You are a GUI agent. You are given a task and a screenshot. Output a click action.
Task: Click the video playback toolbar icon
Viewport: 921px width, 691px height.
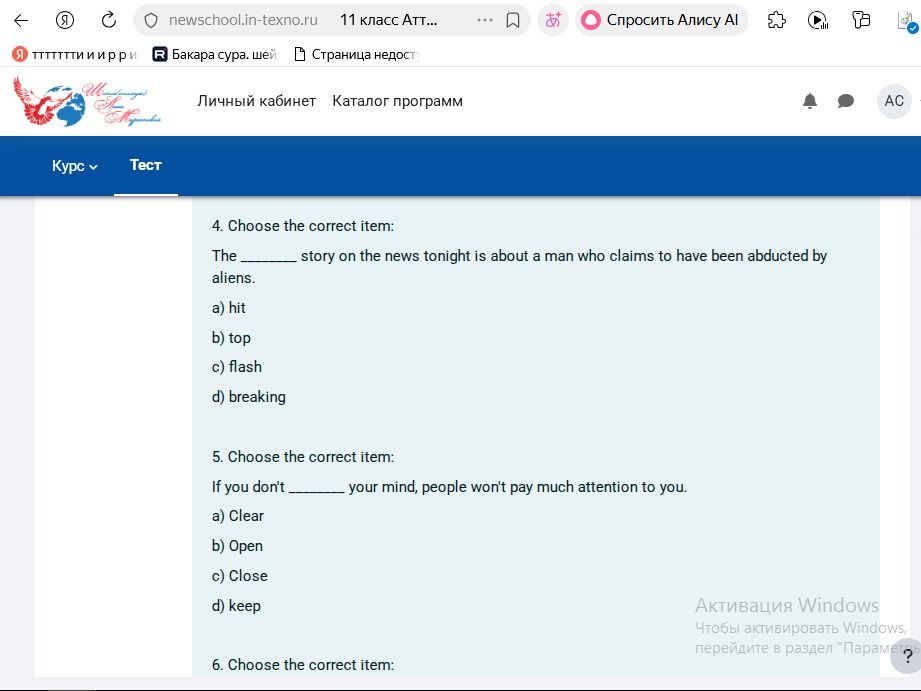point(818,21)
